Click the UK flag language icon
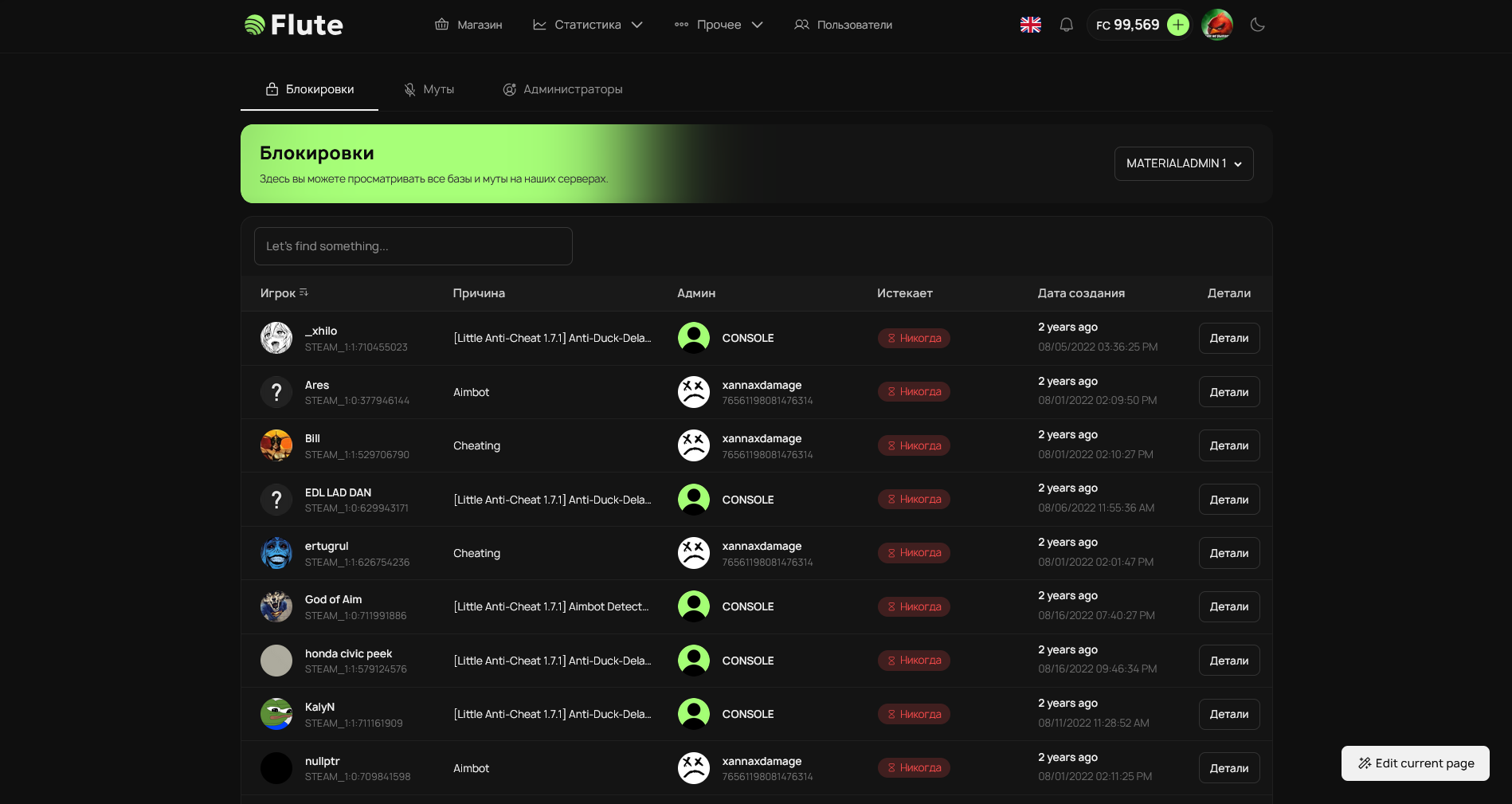Image resolution: width=1512 pixels, height=804 pixels. point(1030,25)
